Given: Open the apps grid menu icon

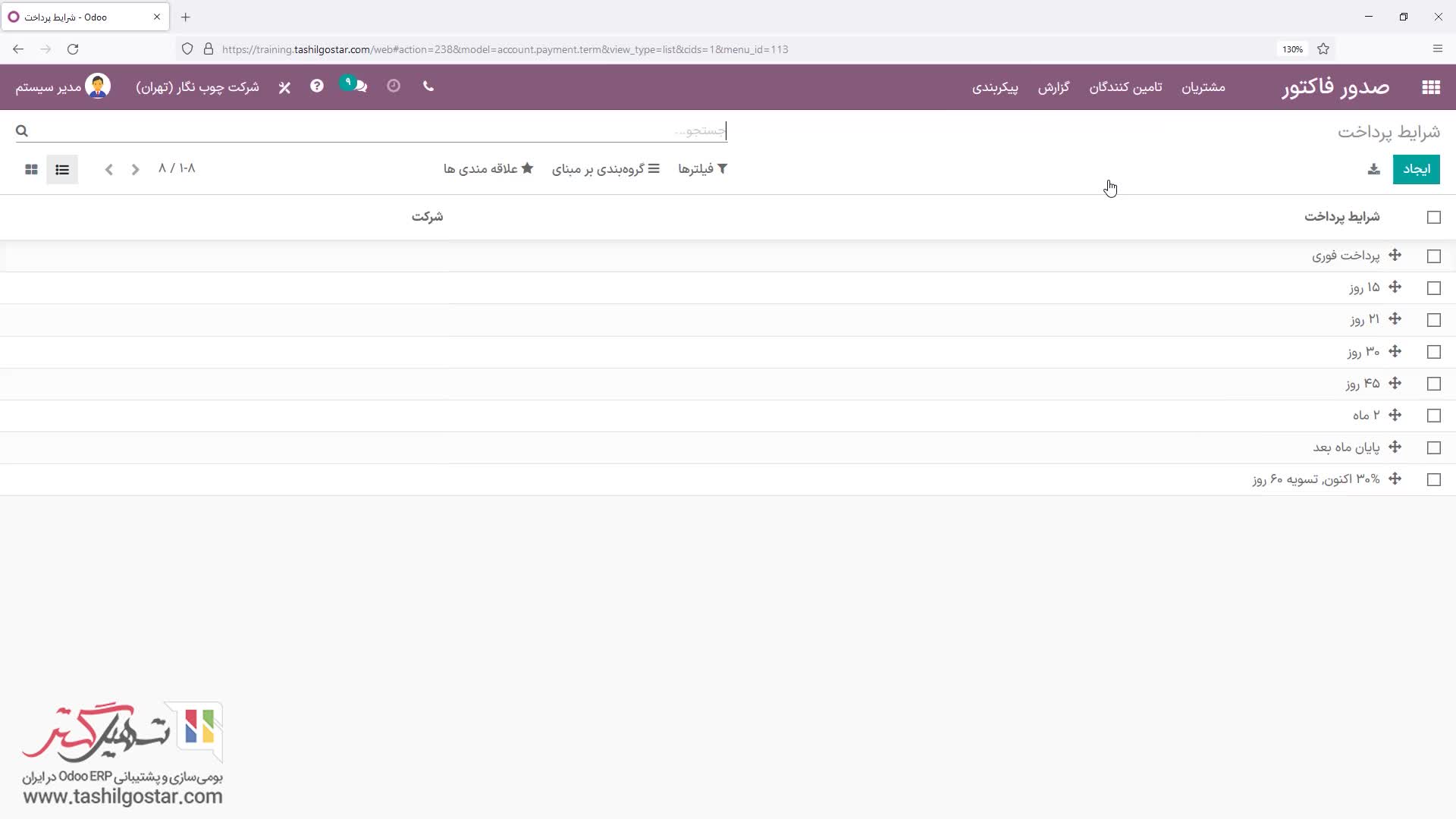Looking at the screenshot, I should (1430, 87).
